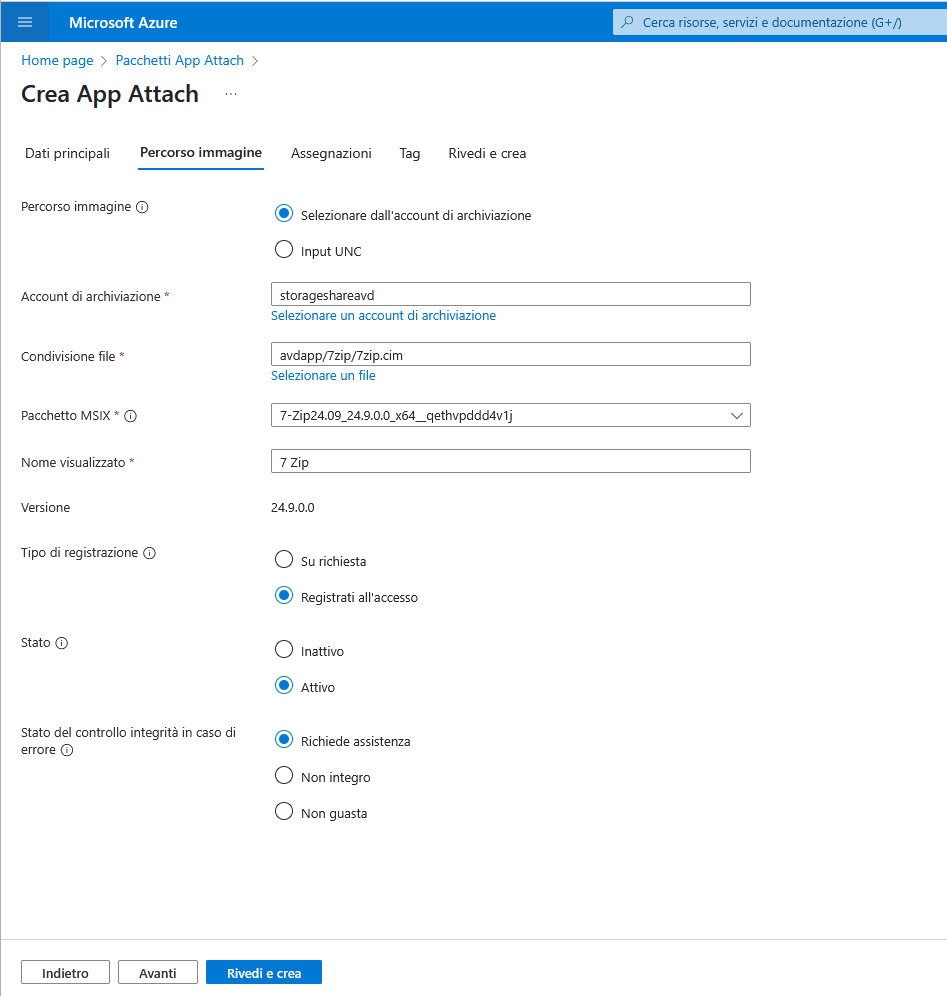Select 'Non guasta' health check status
The width and height of the screenshot is (947, 996).
point(284,811)
